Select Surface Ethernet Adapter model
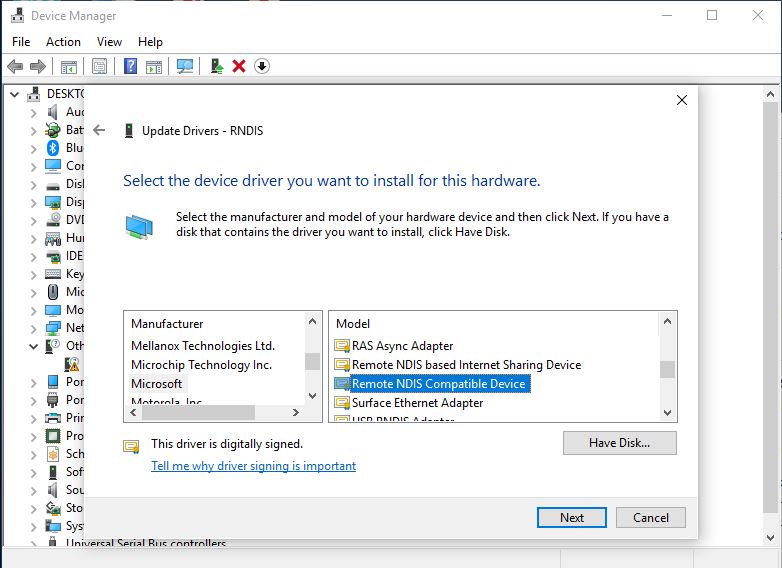Viewport: 782px width, 568px height. coord(417,402)
